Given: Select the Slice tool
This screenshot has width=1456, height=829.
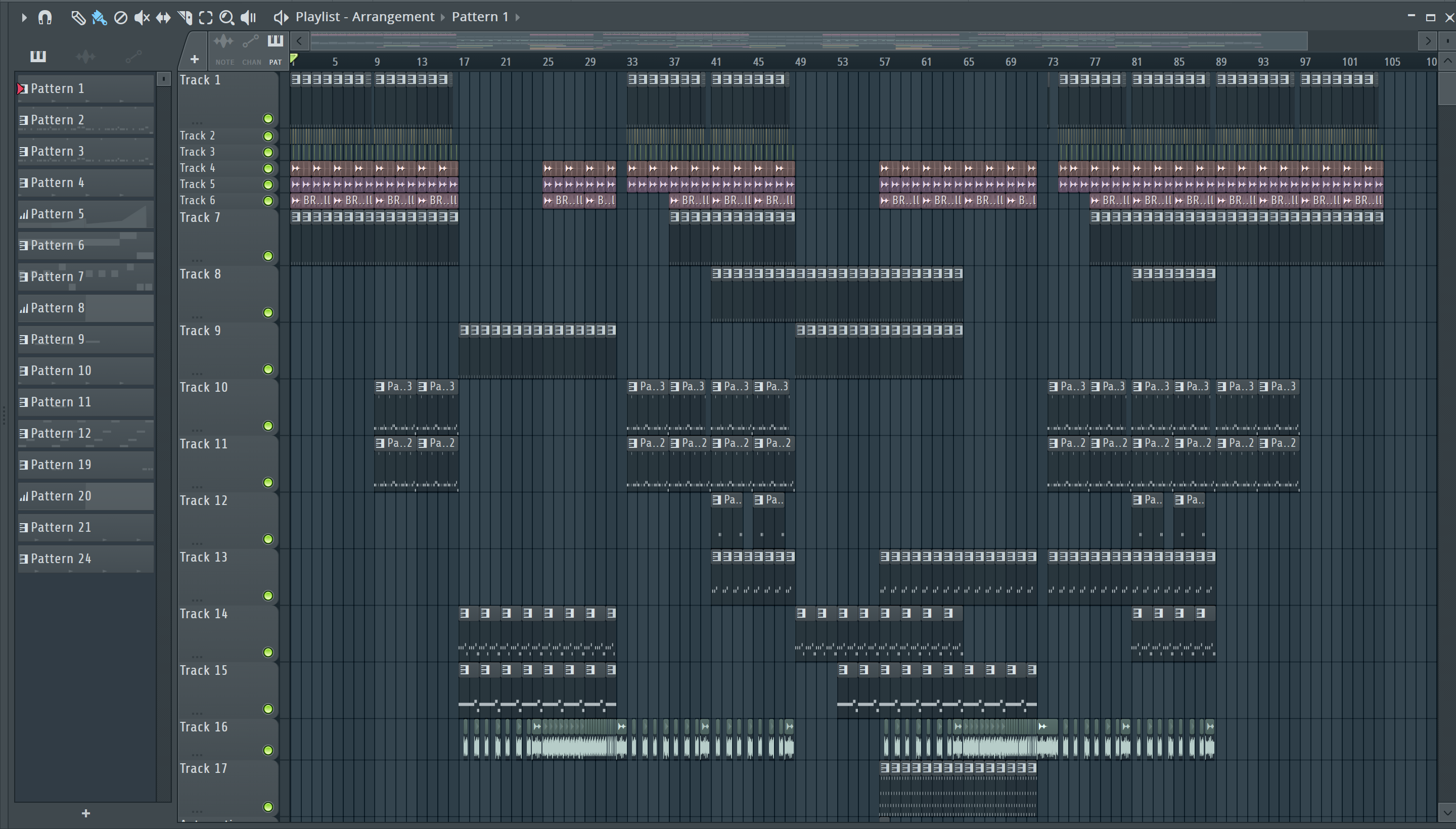Looking at the screenshot, I should [185, 18].
